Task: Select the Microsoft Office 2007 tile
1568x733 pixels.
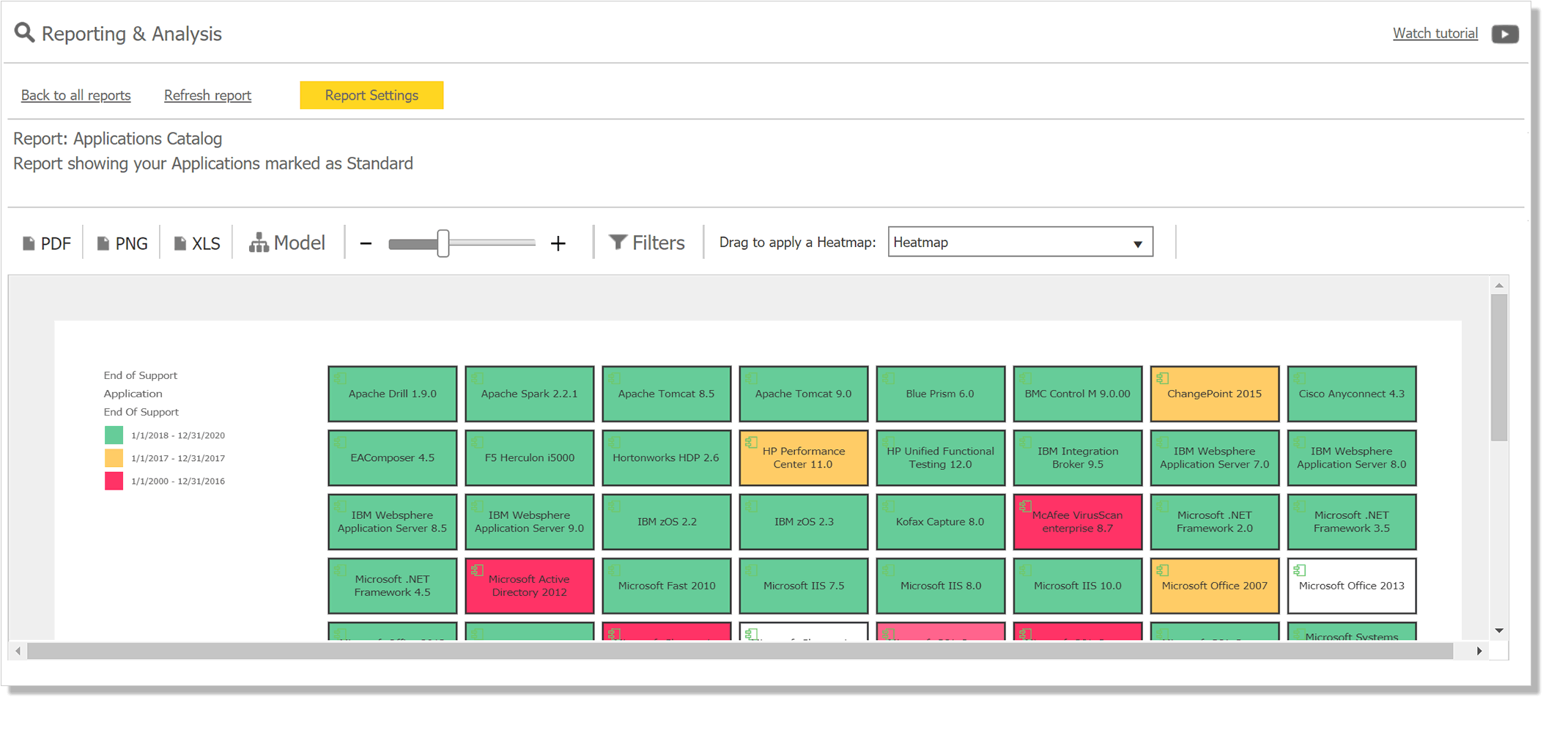Action: (x=1214, y=585)
